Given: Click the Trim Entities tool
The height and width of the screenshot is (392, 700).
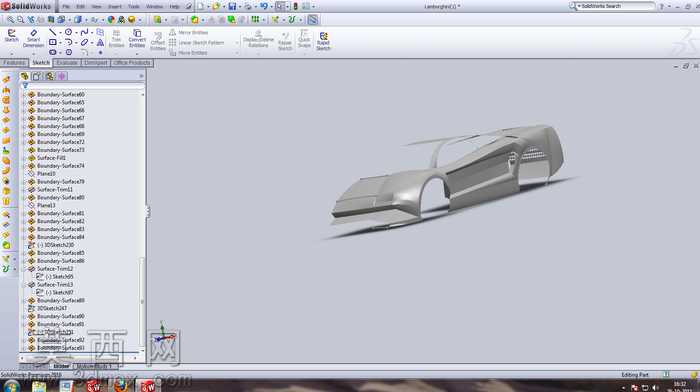Looking at the screenshot, I should (116, 38).
